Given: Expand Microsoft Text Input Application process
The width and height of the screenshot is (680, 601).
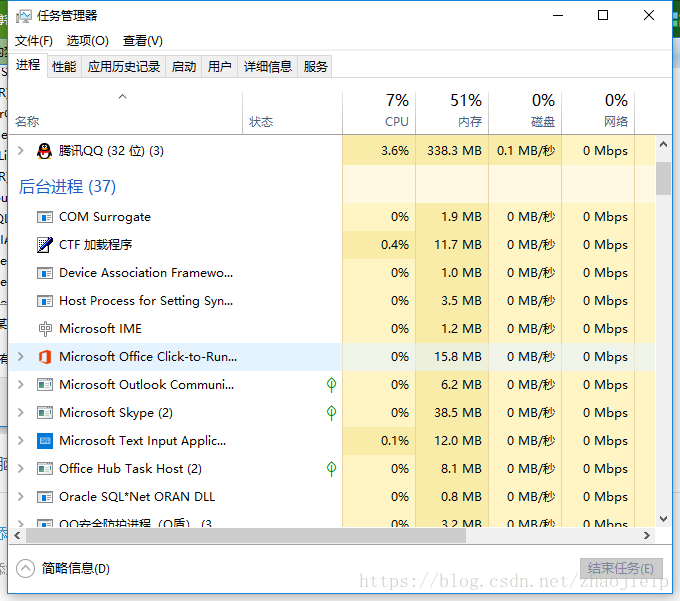Looking at the screenshot, I should click(20, 441).
